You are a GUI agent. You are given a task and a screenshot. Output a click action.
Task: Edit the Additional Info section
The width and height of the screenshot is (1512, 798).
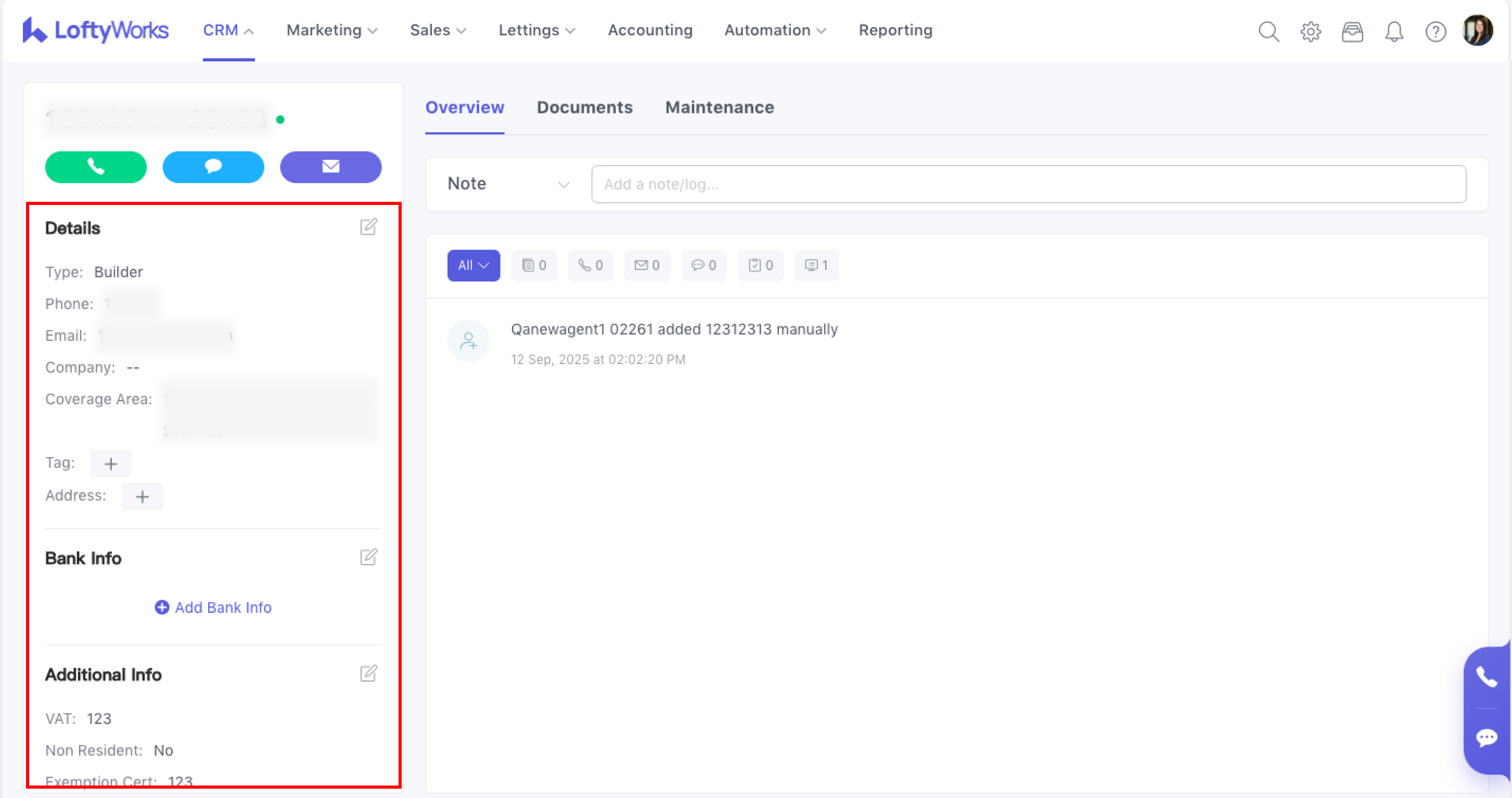coord(368,674)
